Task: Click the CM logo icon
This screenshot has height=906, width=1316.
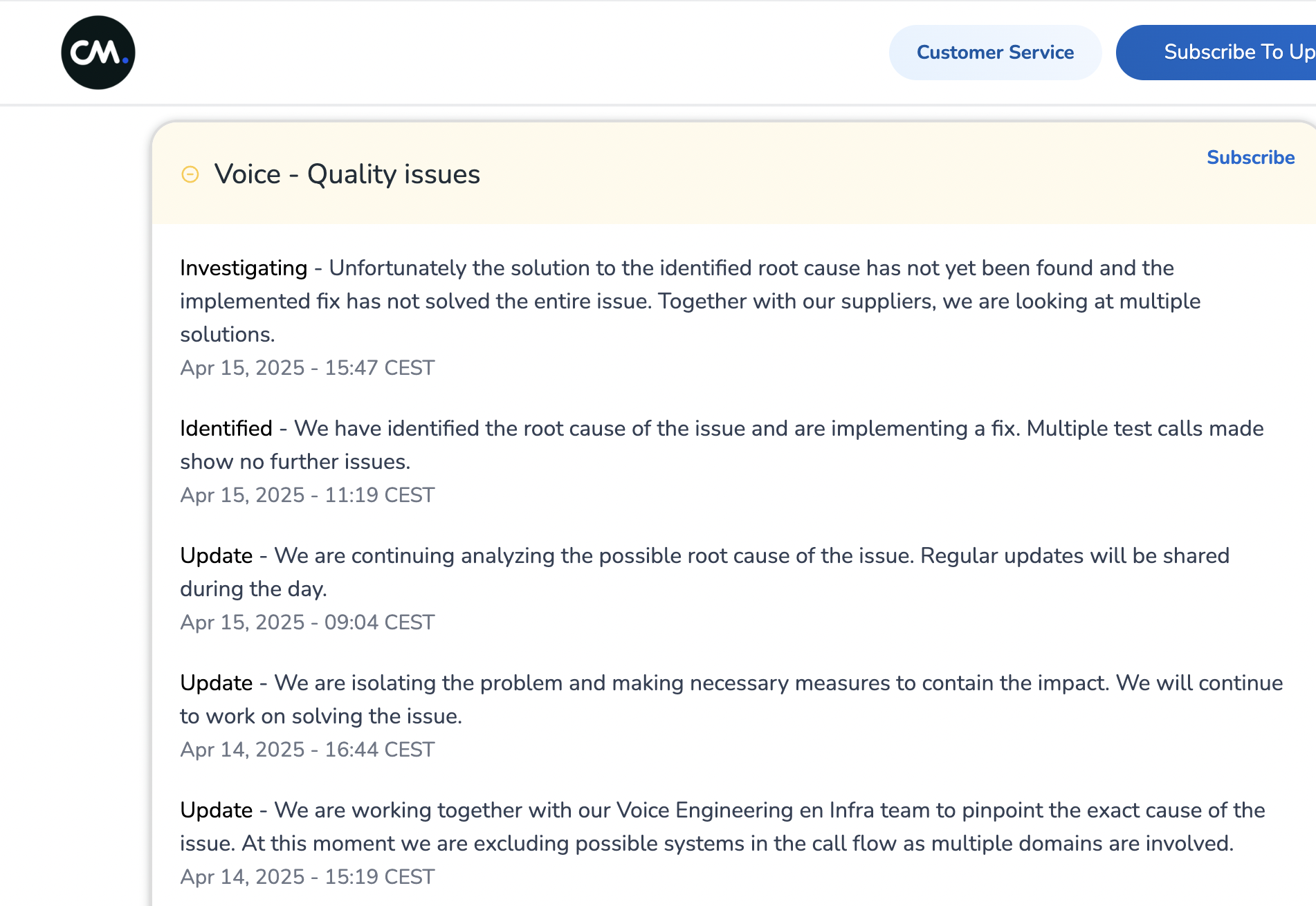Action: tap(98, 53)
